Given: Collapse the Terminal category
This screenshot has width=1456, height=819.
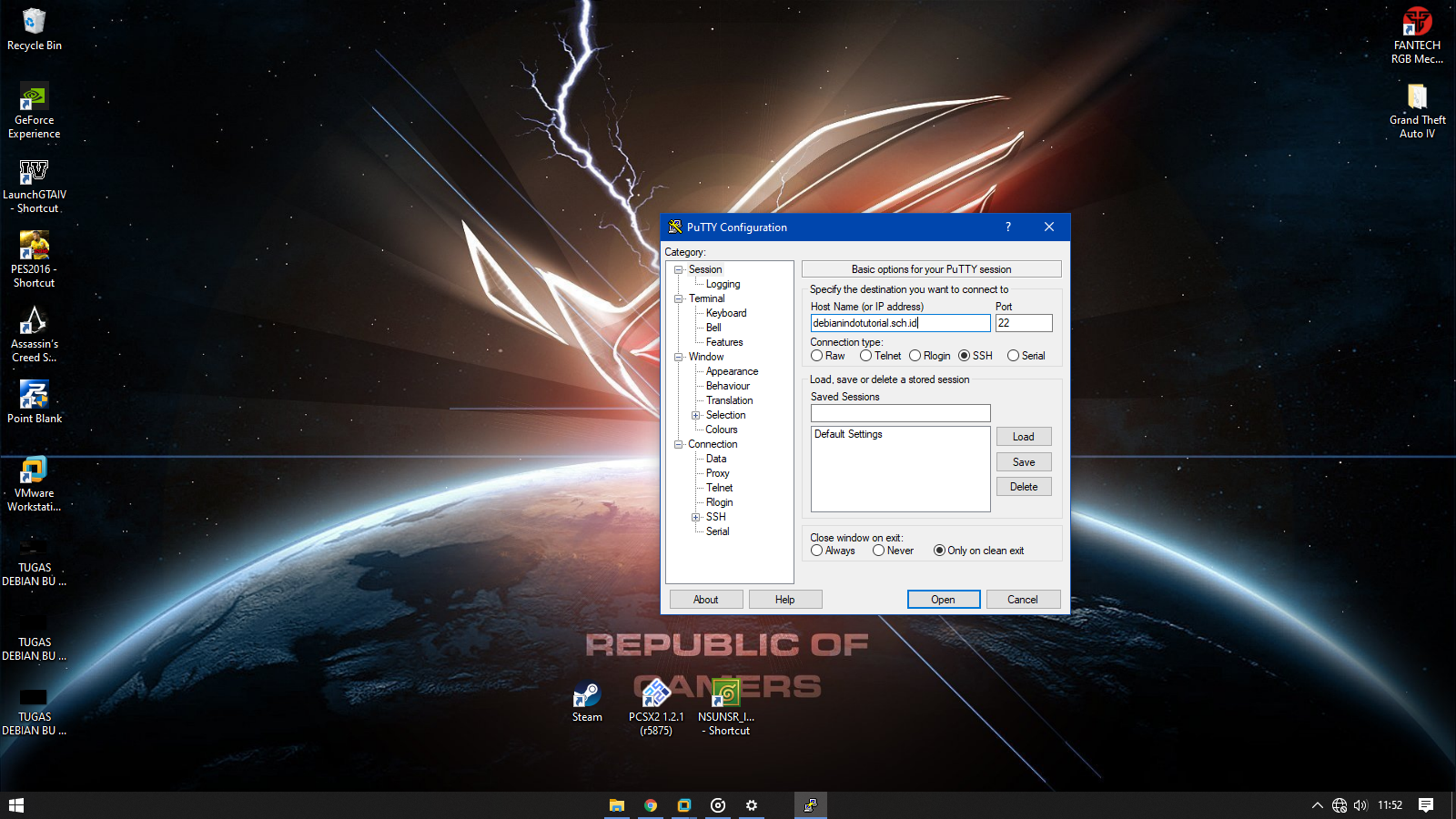Looking at the screenshot, I should tap(678, 298).
